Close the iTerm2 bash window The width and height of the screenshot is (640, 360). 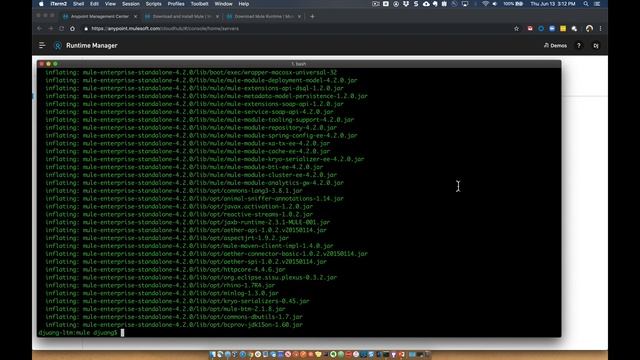coord(41,64)
